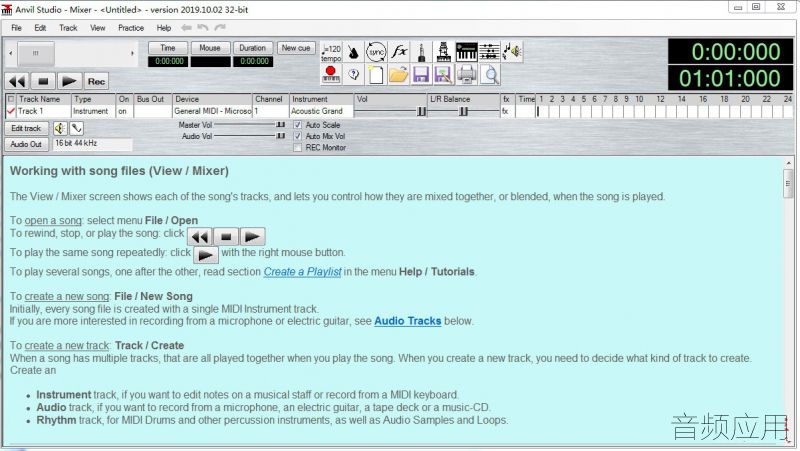The width and height of the screenshot is (800, 451).
Task: Open the help question bubble icon
Action: (354, 74)
